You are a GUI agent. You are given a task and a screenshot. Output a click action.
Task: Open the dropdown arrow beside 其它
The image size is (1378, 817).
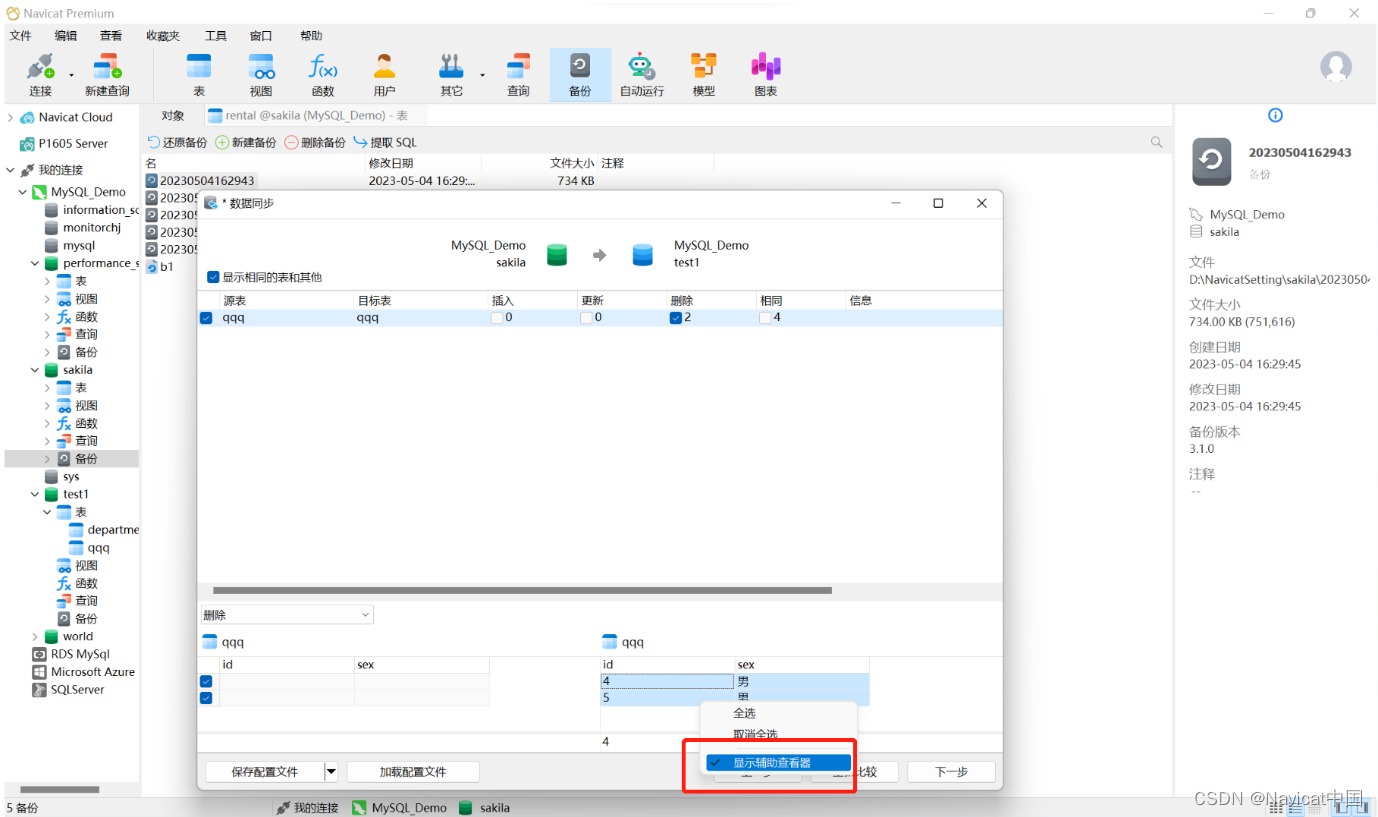point(482,75)
